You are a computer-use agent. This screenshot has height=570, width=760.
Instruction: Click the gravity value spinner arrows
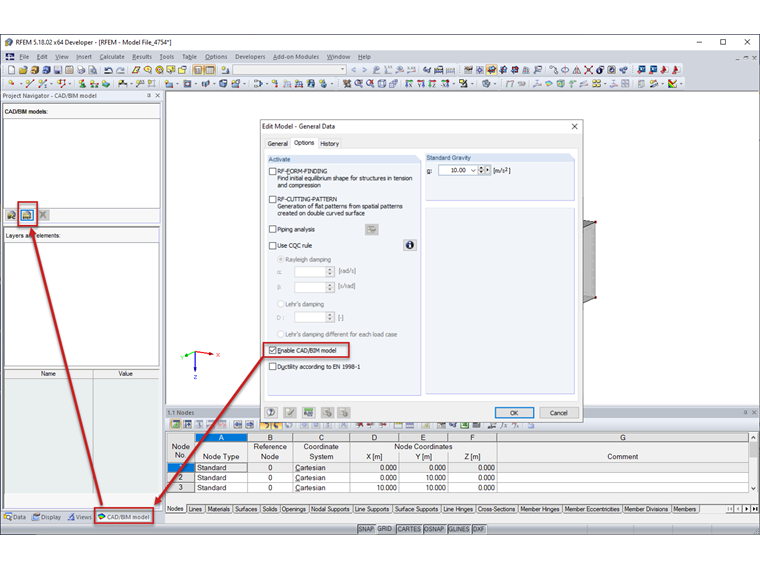481,170
